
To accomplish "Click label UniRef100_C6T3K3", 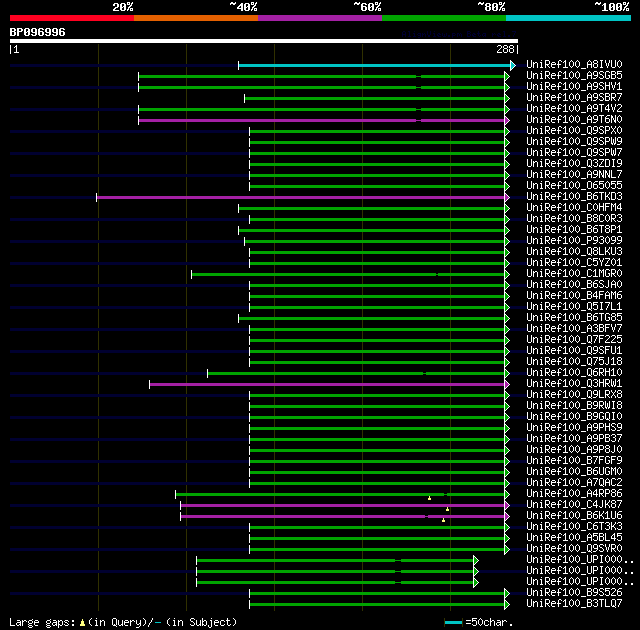I will click(x=574, y=527).
